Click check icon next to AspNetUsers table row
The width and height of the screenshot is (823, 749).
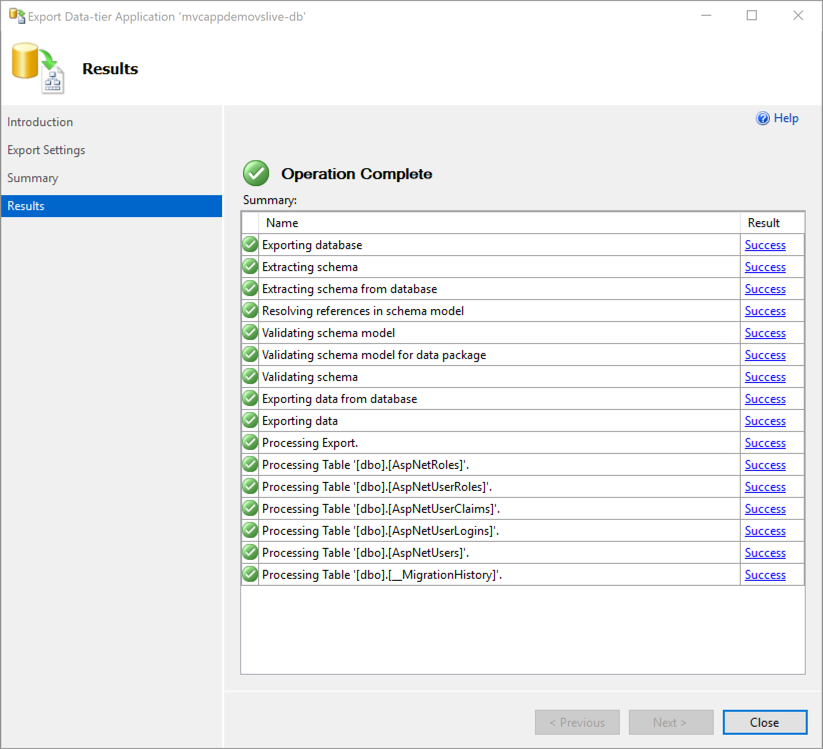pyautogui.click(x=250, y=553)
